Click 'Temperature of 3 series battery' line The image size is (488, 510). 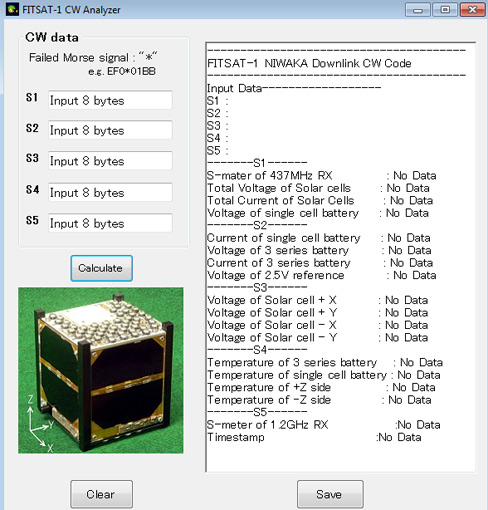click(325, 363)
